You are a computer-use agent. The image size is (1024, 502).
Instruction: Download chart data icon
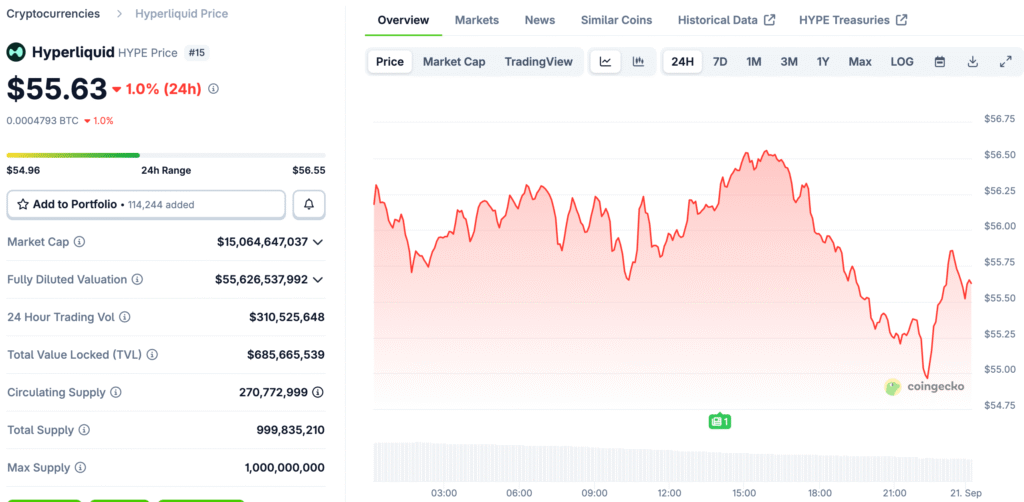972,62
